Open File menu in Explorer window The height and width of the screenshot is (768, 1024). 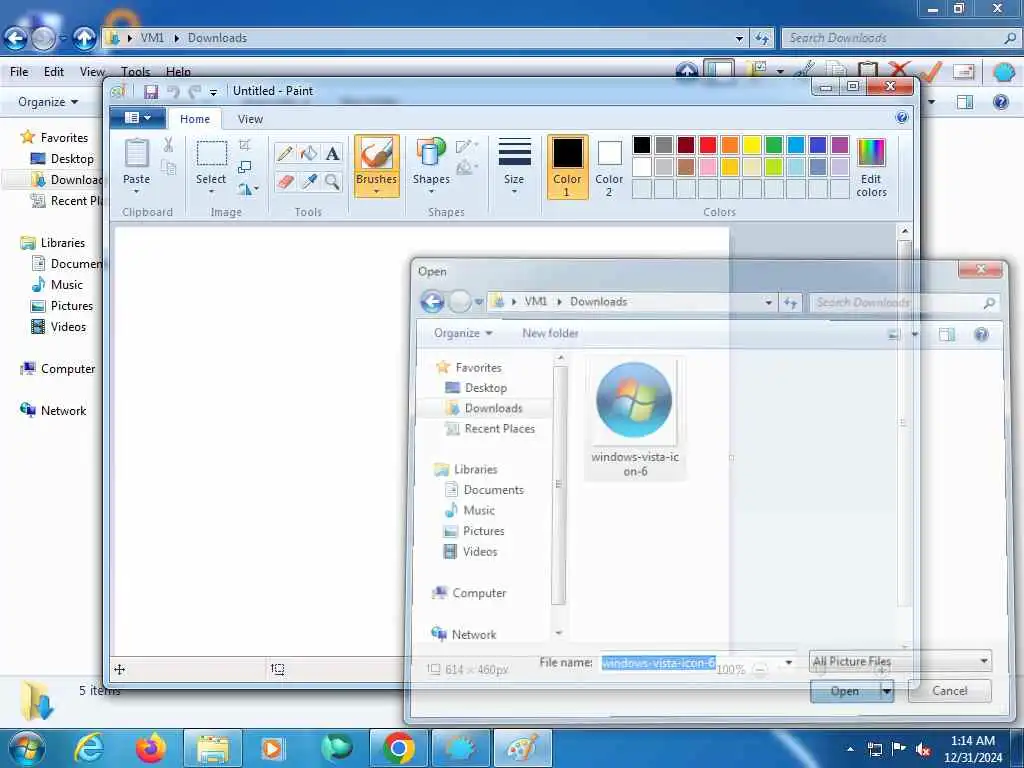coord(19,72)
